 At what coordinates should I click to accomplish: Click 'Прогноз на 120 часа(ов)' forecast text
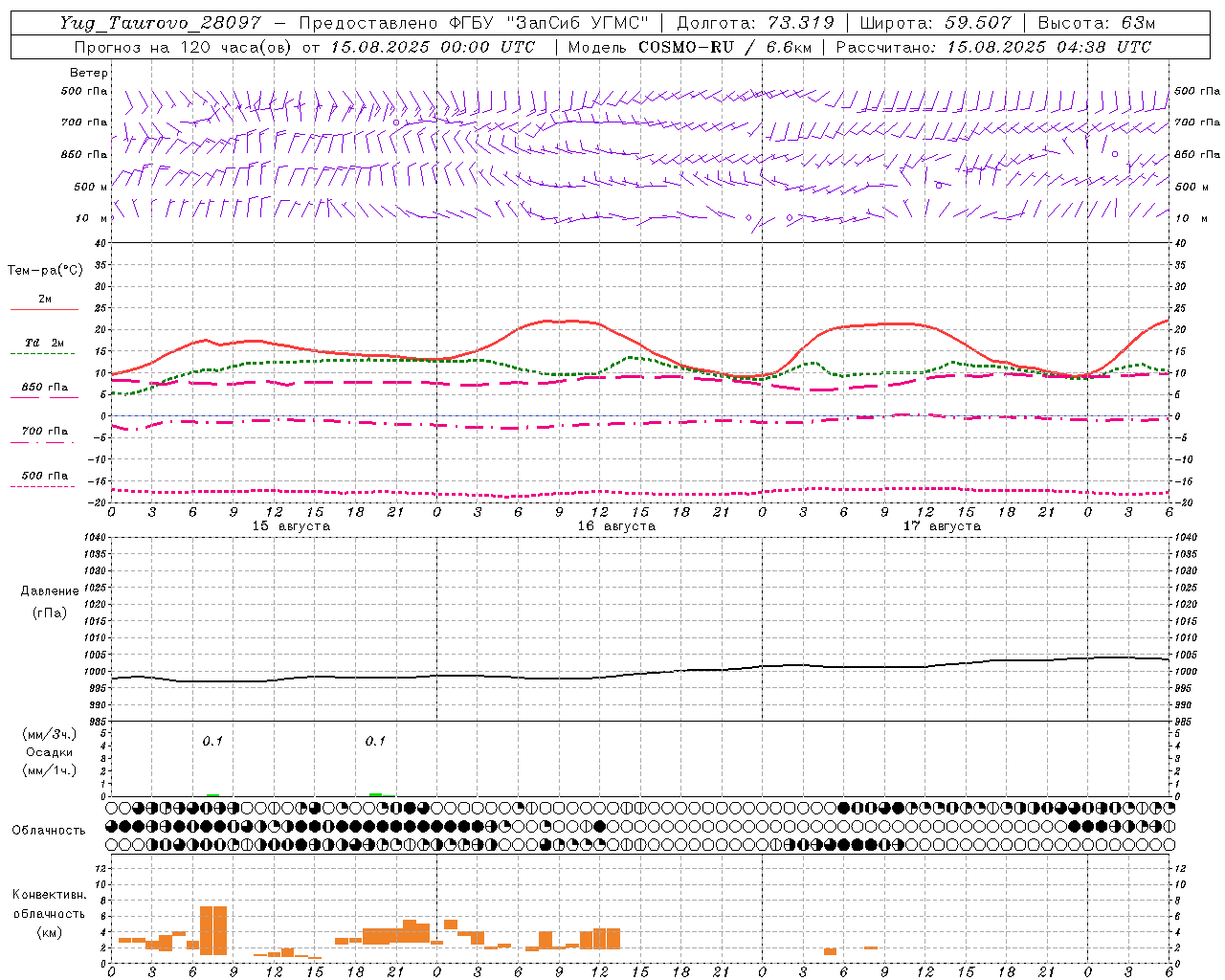click(183, 47)
